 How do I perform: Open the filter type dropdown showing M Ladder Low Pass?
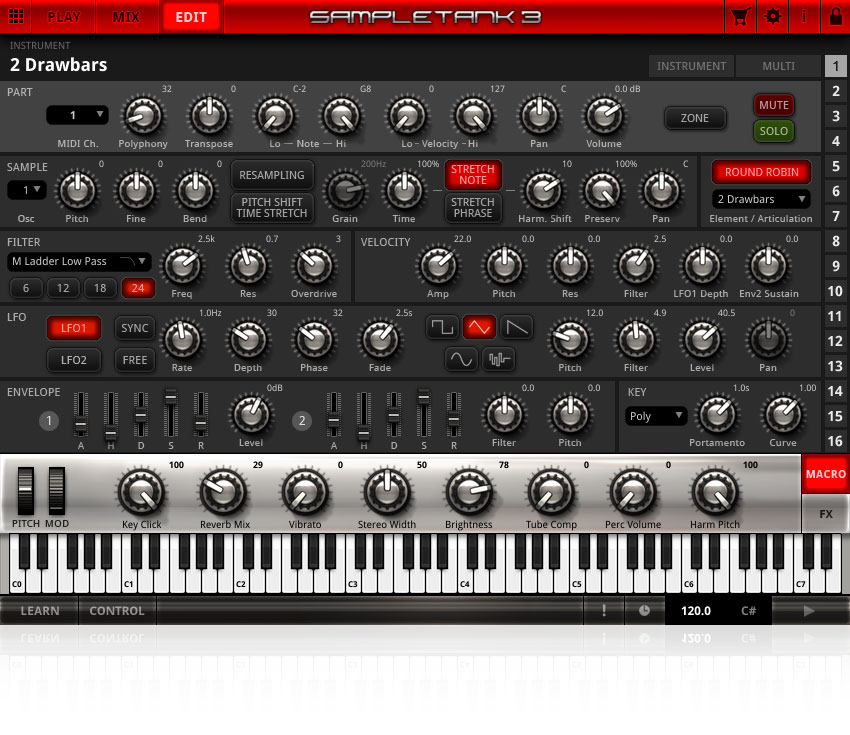click(x=78, y=261)
